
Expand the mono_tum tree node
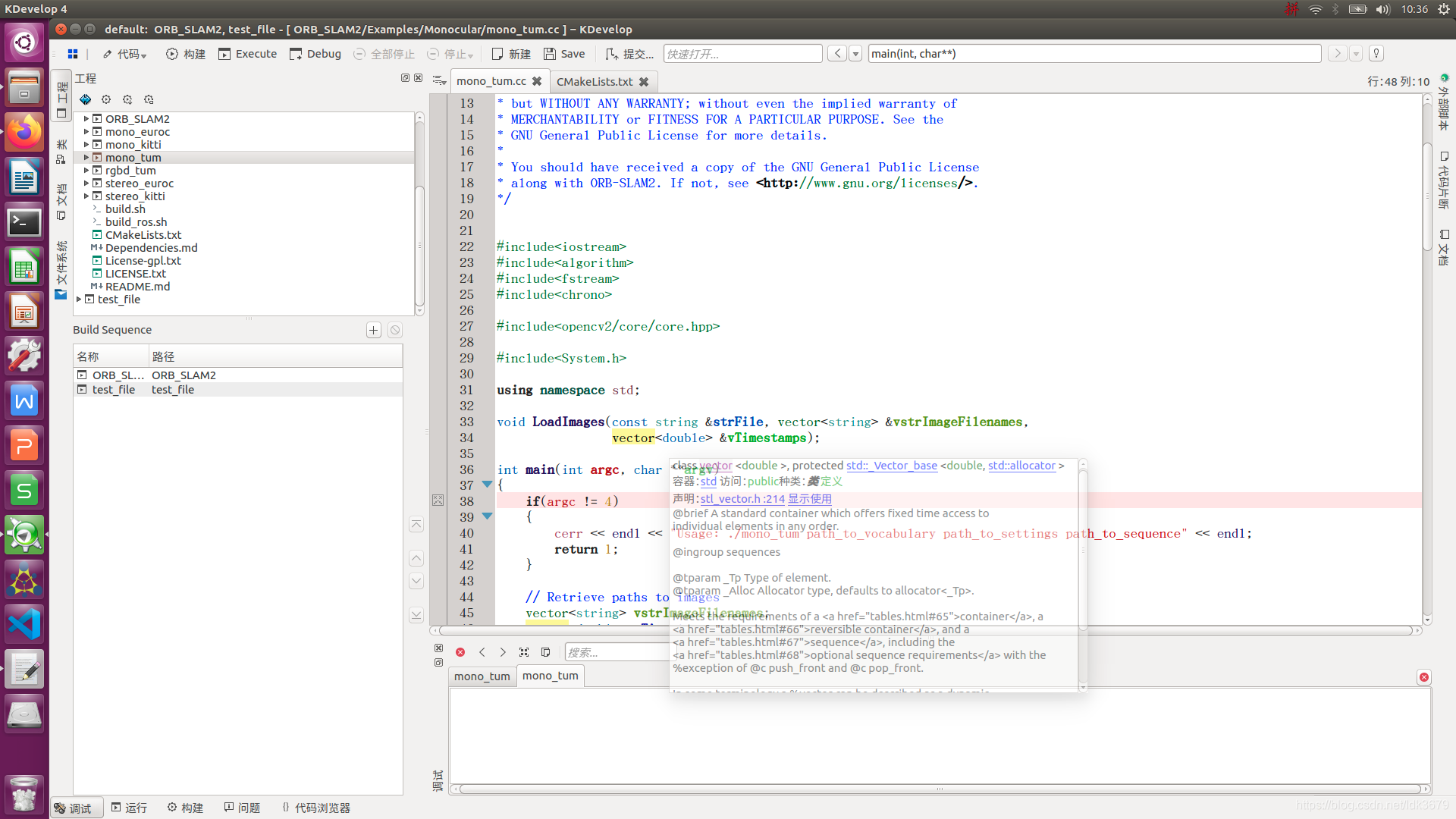(86, 158)
